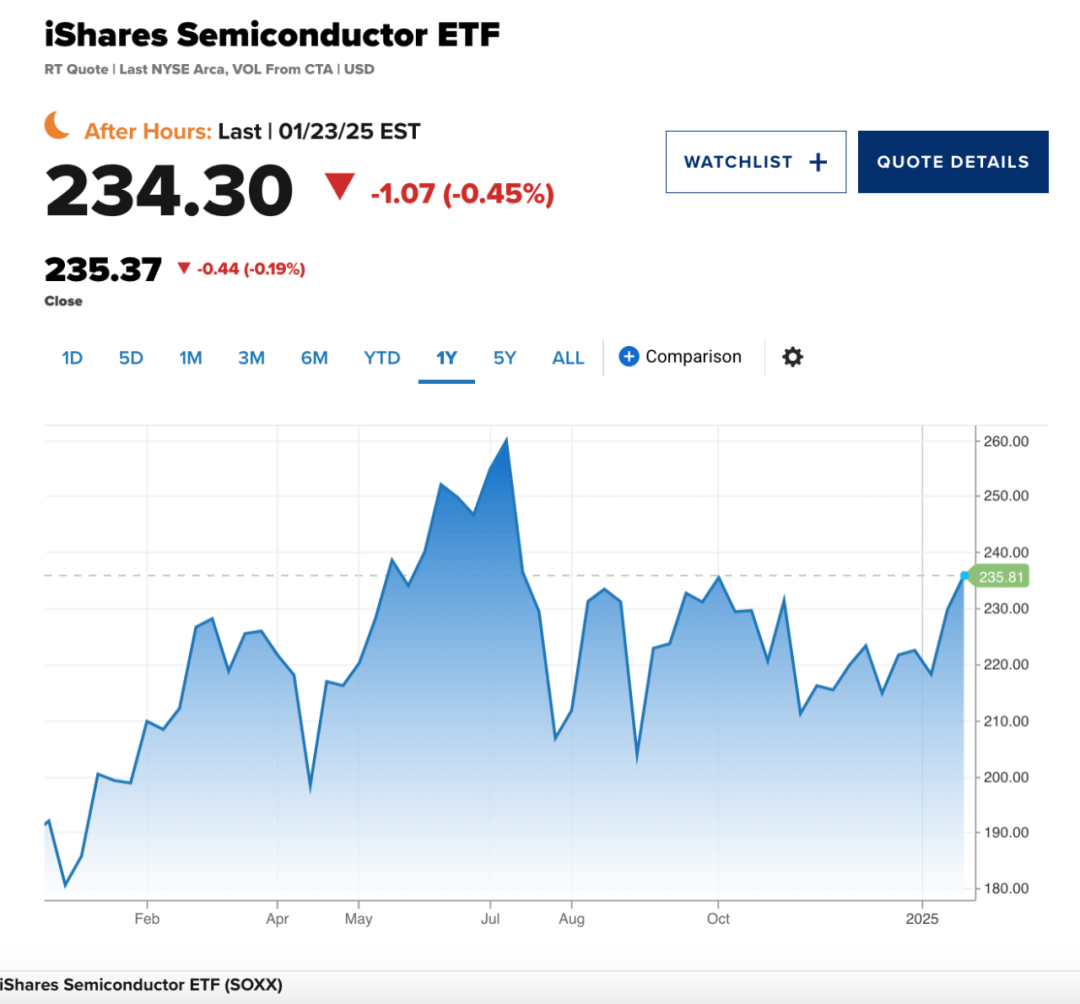1080x1004 pixels.
Task: Select the 1M chart period
Action: click(x=191, y=357)
